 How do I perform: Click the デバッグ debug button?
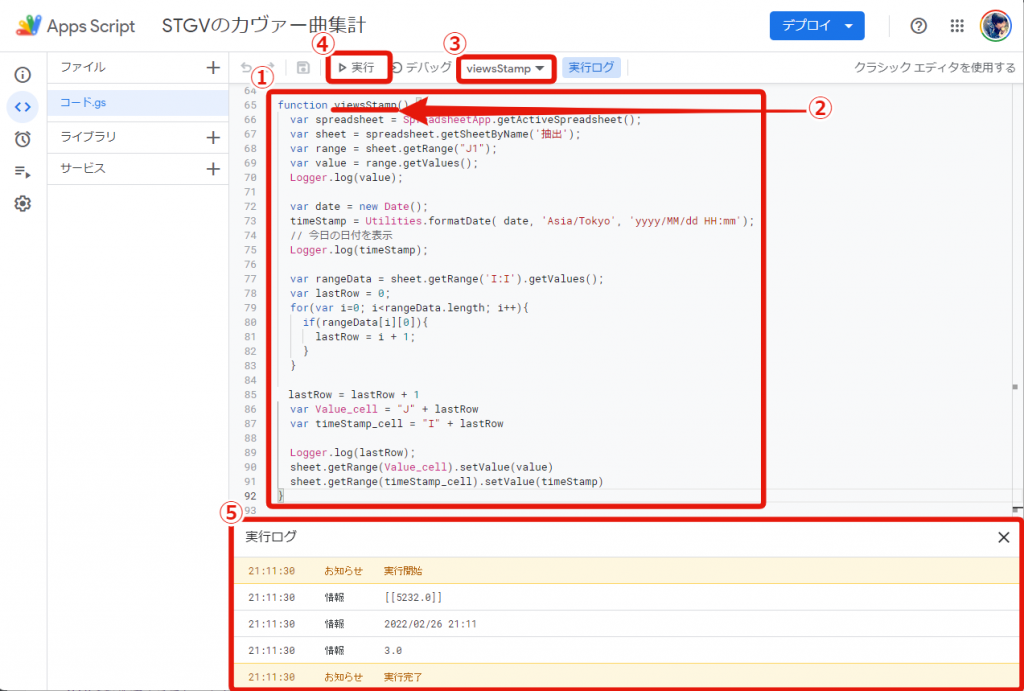click(421, 68)
